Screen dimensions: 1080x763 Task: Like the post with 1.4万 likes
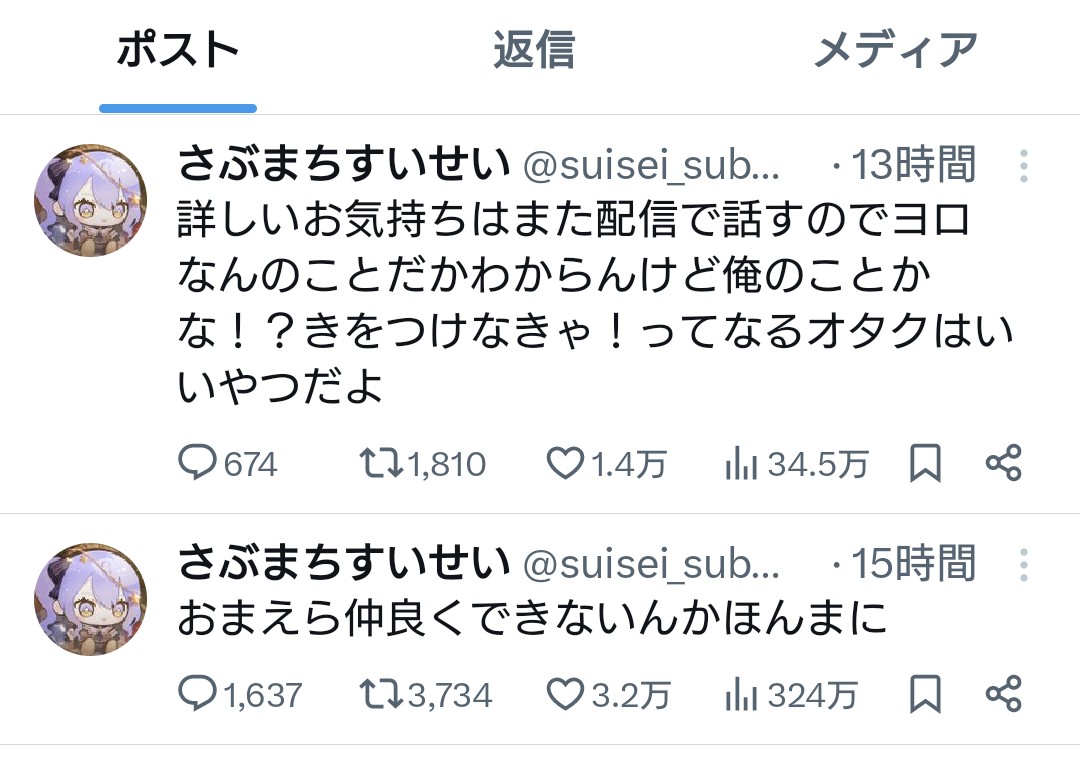point(565,463)
